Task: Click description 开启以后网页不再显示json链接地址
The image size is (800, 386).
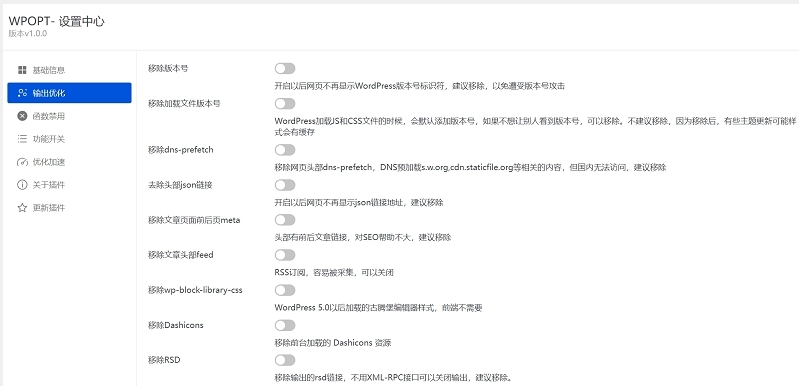Action: pos(359,202)
